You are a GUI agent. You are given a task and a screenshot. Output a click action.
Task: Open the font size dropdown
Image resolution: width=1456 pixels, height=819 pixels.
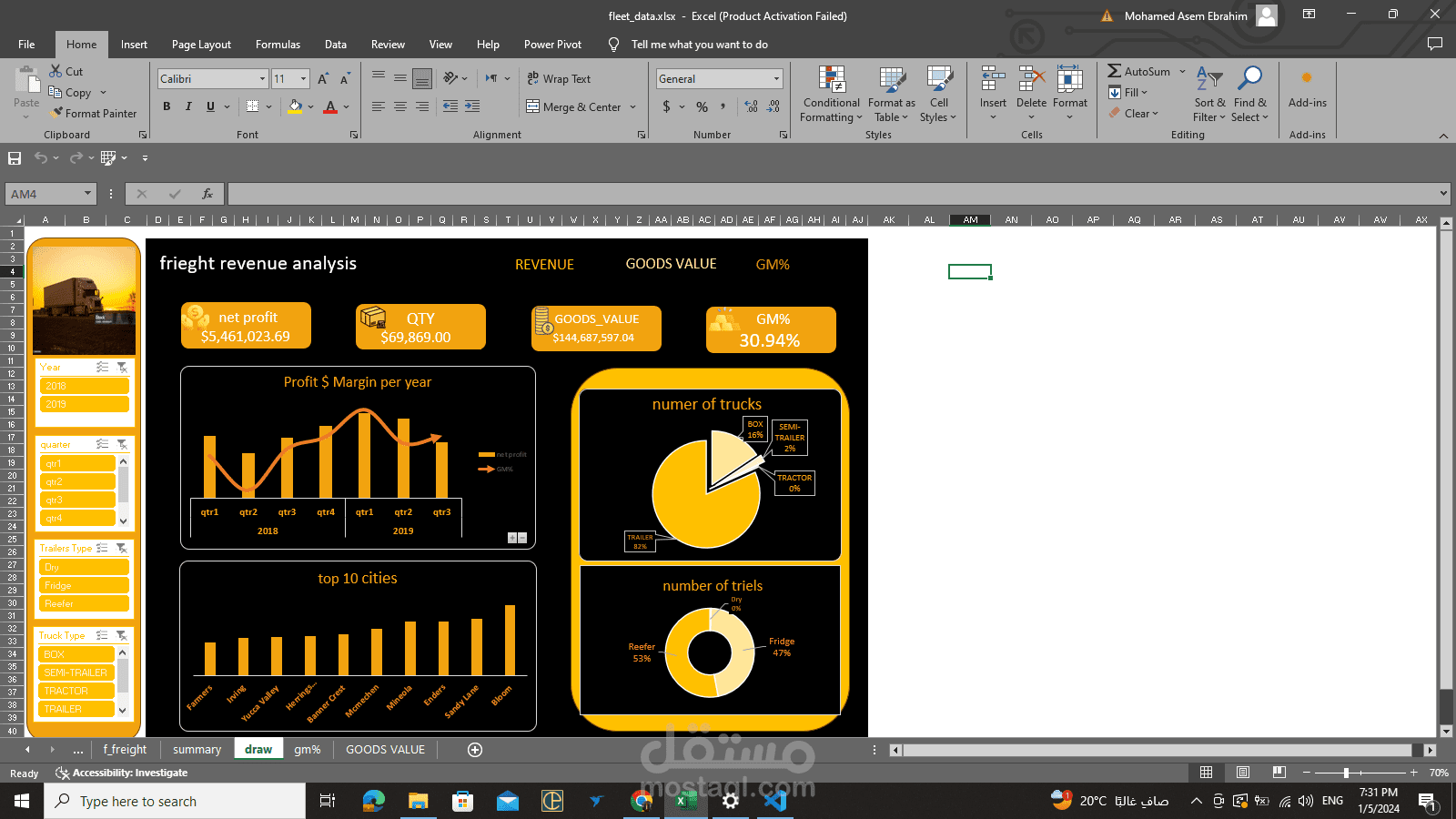click(303, 78)
